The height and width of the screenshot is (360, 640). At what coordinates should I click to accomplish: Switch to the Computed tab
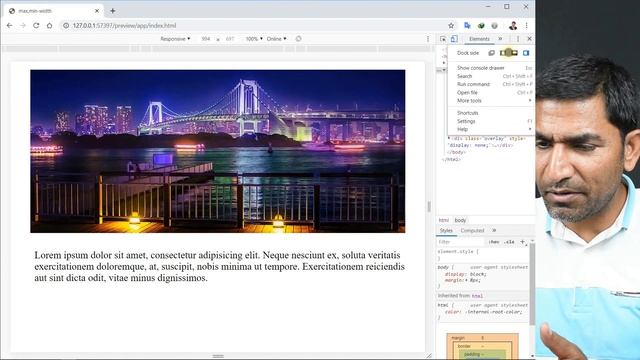point(472,231)
